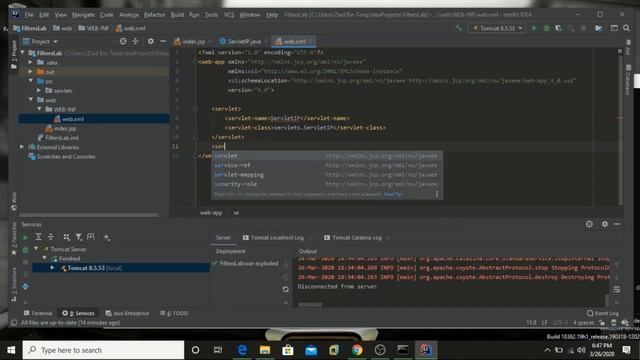Collapse the Tomcat Server node in Services
Screen dimensions: 640x360
tap(36, 249)
